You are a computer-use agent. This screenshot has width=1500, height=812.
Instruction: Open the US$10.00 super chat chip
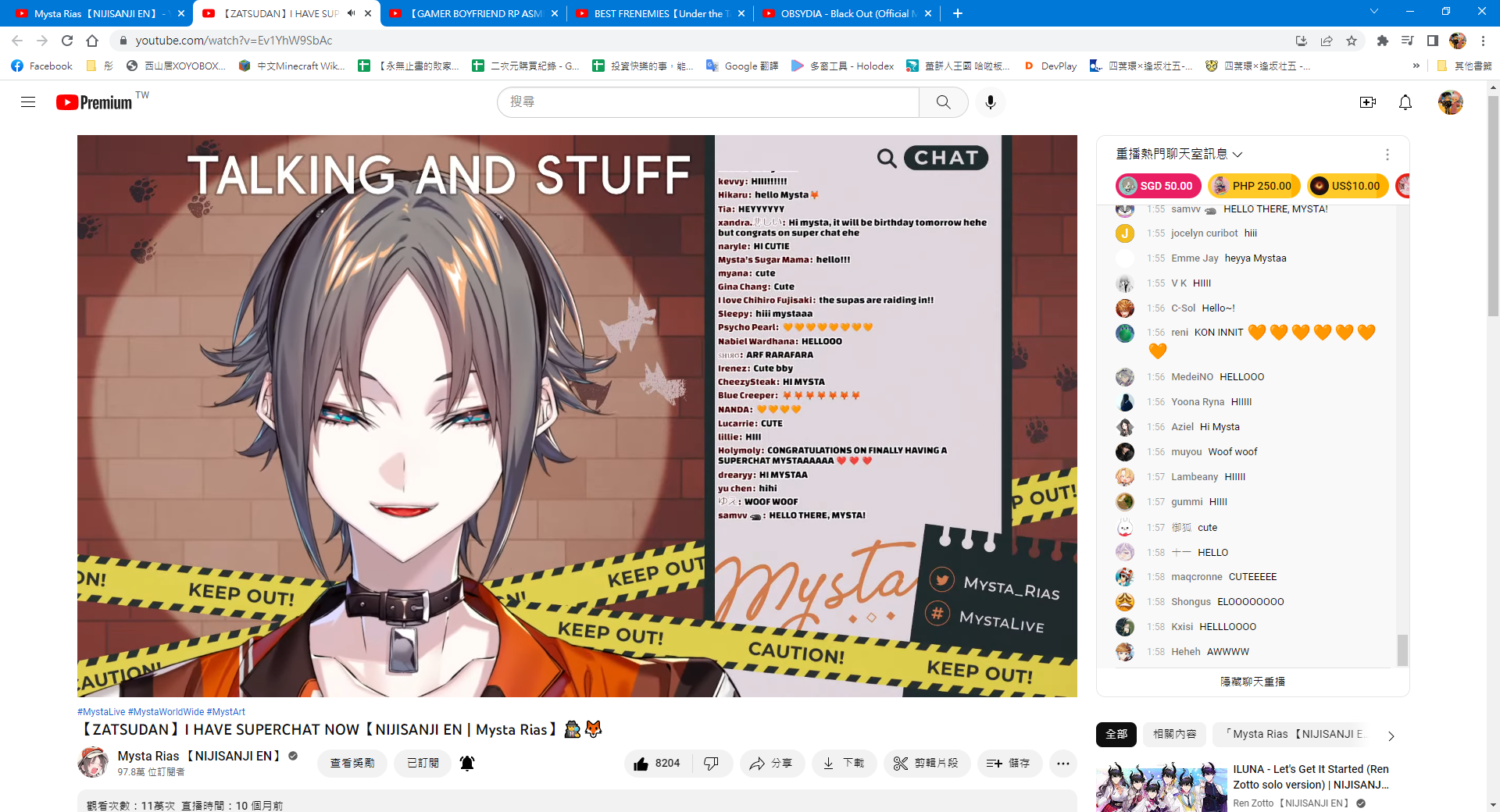click(1348, 186)
